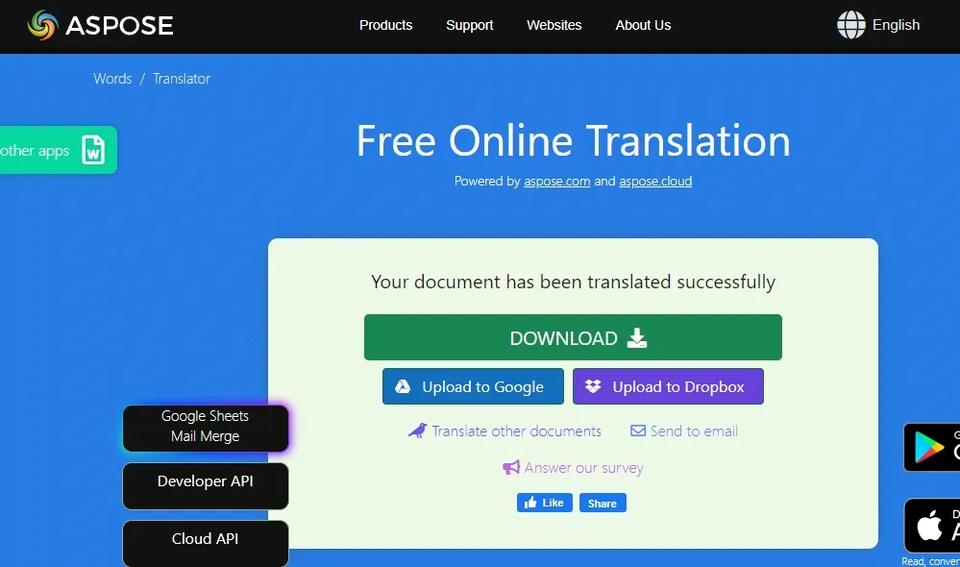
Task: Open the Support menu
Action: click(470, 25)
